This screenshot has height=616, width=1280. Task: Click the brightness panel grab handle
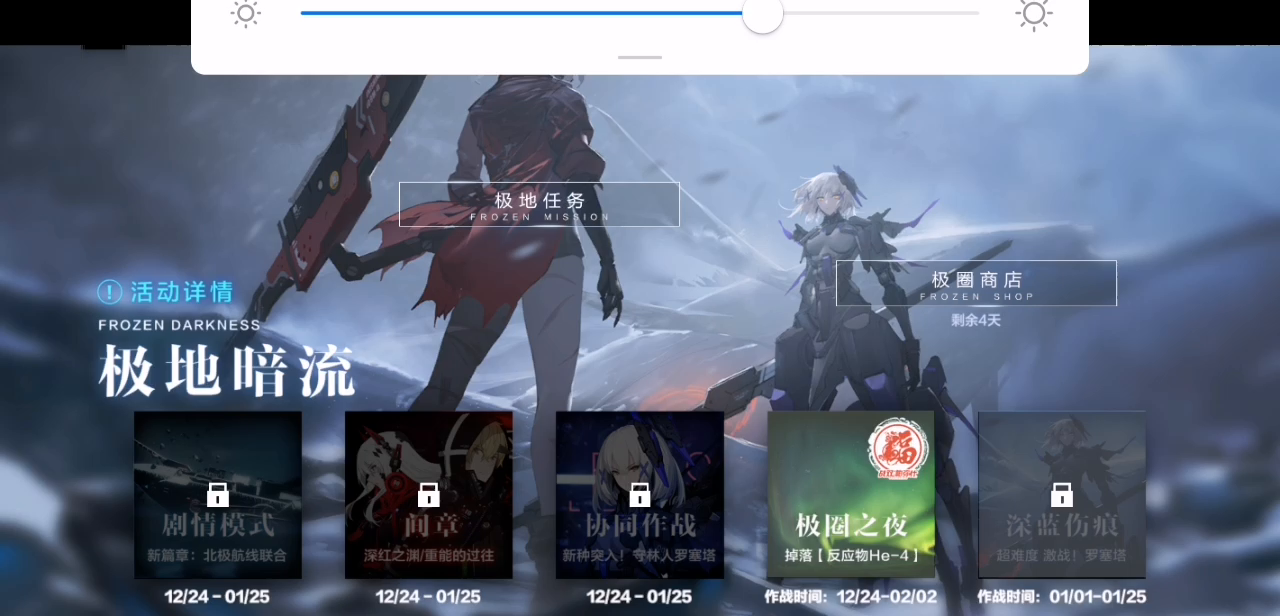[x=640, y=57]
